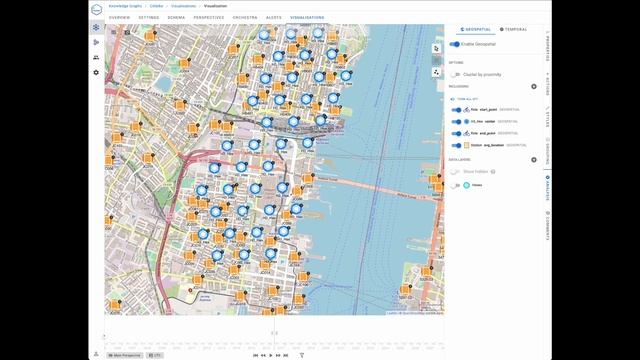
Task: Toggle H3_Hex center layer switch
Action: click(x=456, y=122)
